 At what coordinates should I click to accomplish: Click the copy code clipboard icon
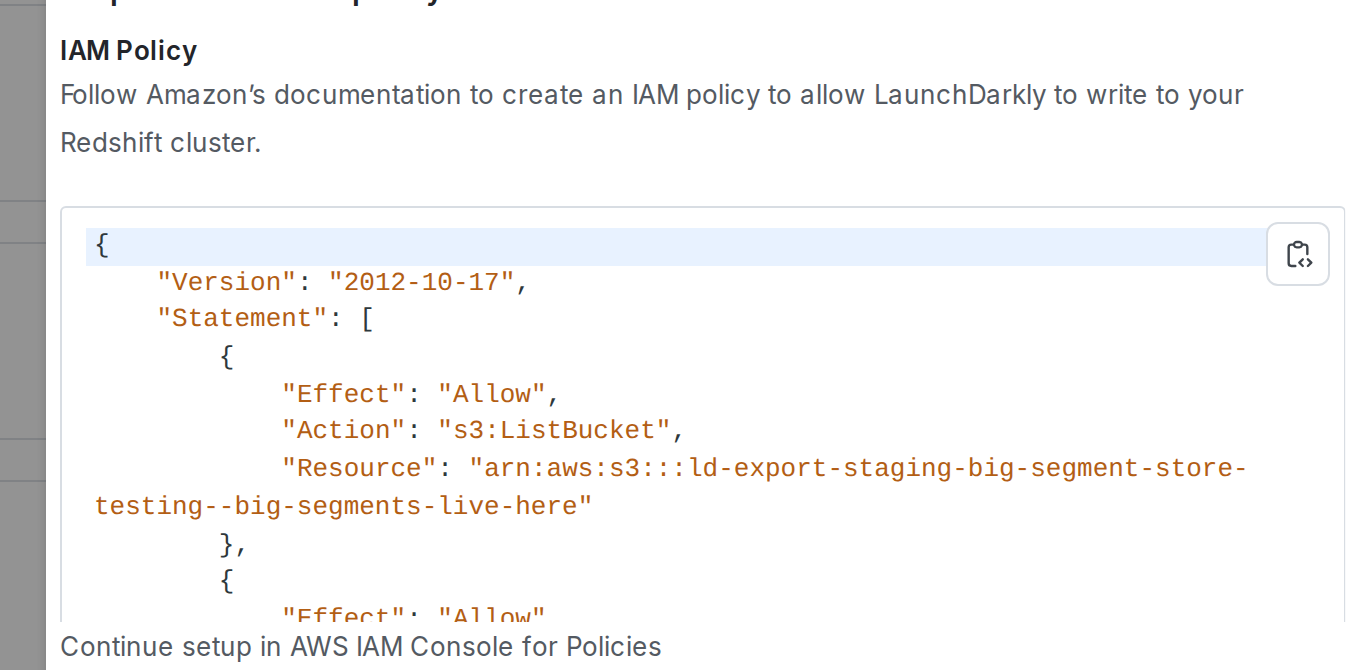point(1297,255)
